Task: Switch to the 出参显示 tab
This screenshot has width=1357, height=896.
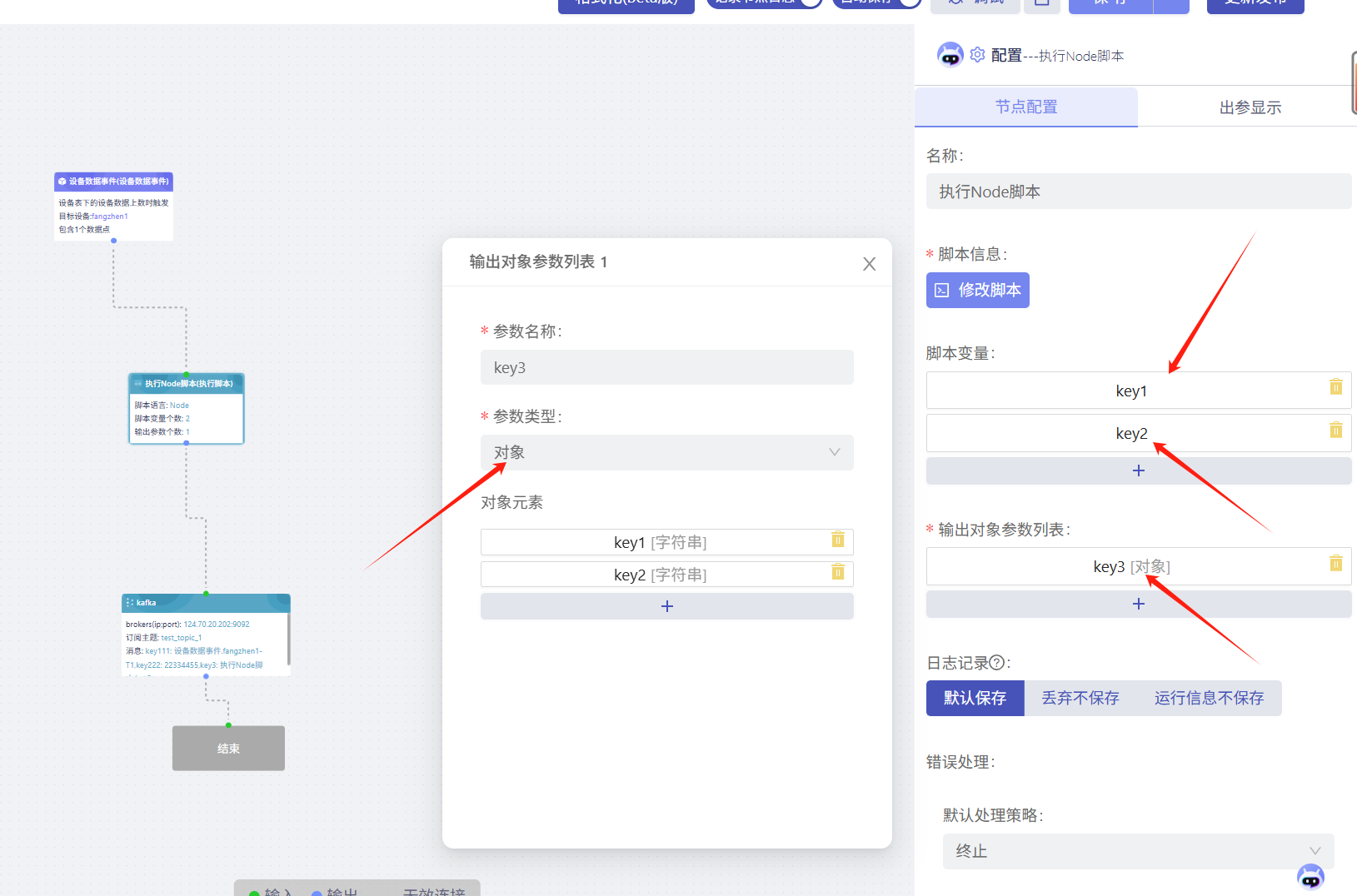Action: [x=1250, y=107]
